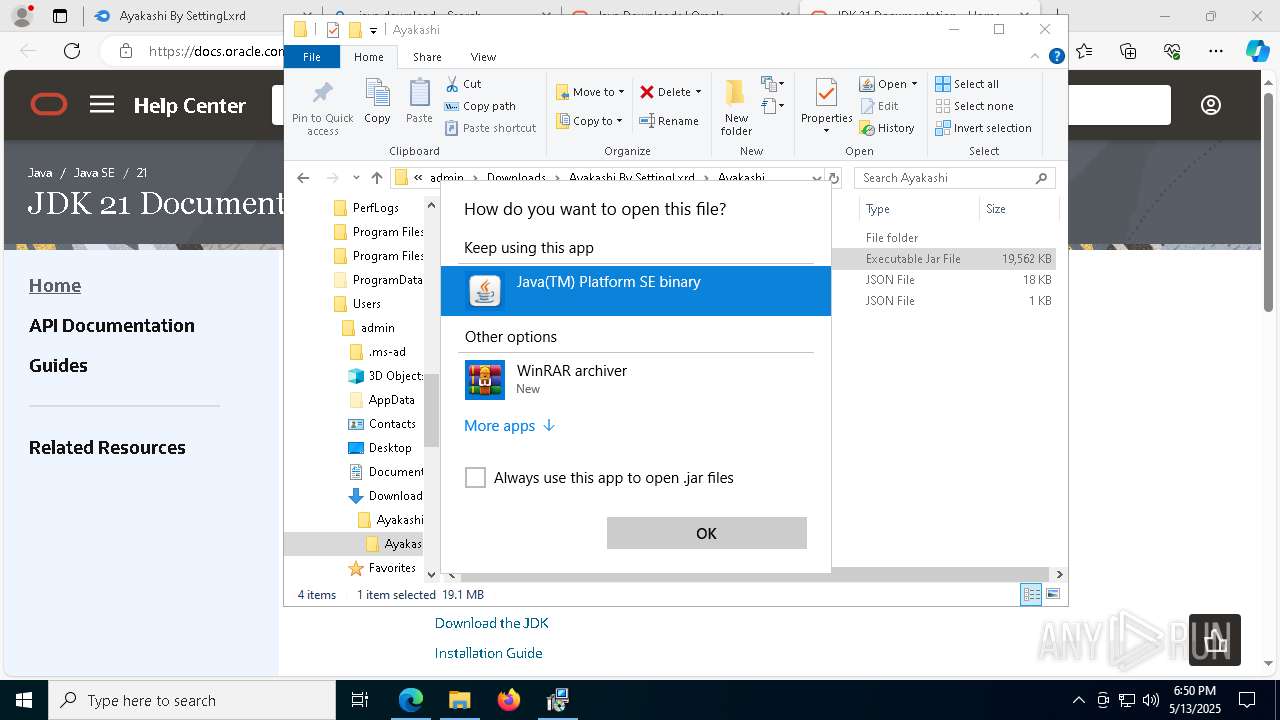This screenshot has width=1280, height=720.
Task: Go up one folder level
Action: [376, 178]
